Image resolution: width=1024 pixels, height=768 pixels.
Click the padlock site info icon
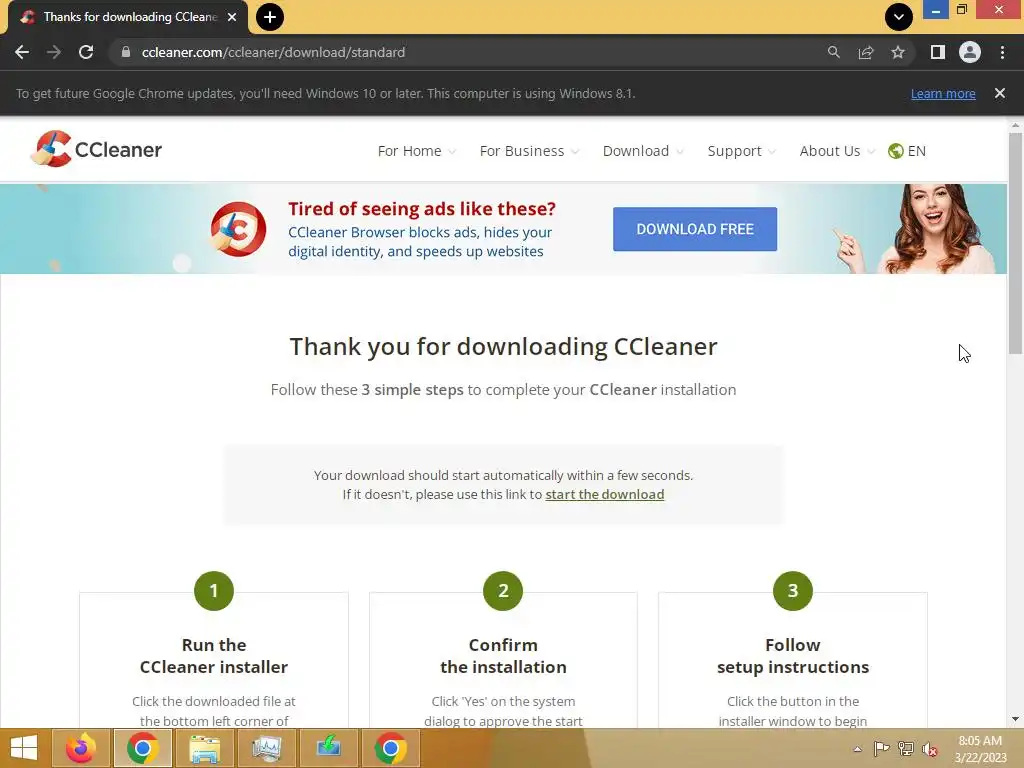point(126,52)
